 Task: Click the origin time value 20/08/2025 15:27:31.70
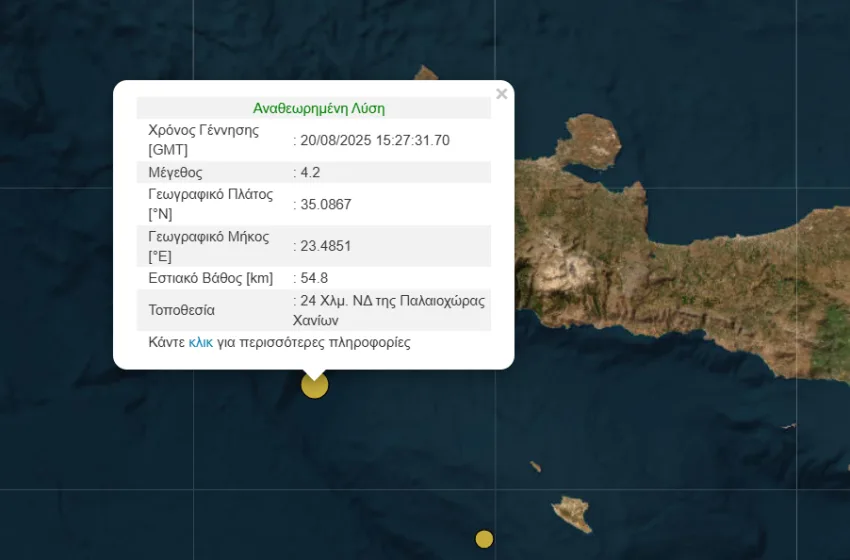coord(374,140)
